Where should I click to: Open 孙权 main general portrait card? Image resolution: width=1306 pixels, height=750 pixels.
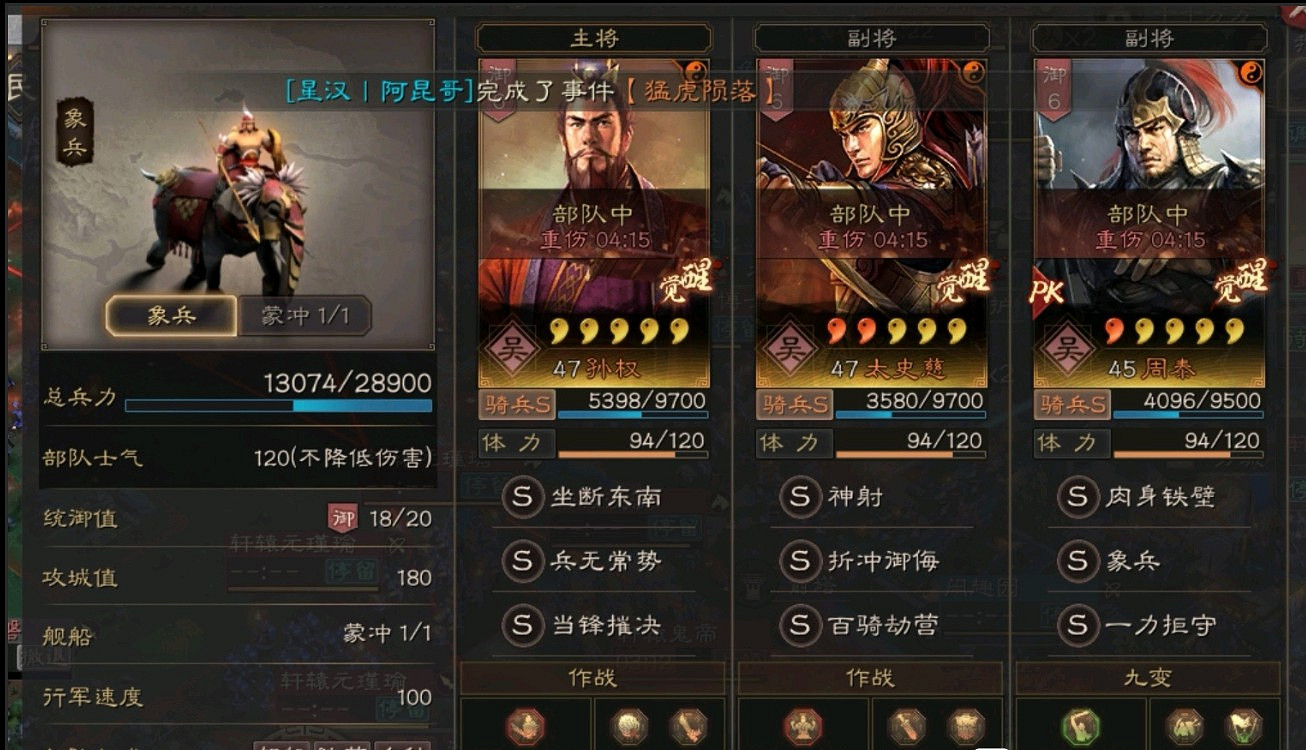point(594,222)
